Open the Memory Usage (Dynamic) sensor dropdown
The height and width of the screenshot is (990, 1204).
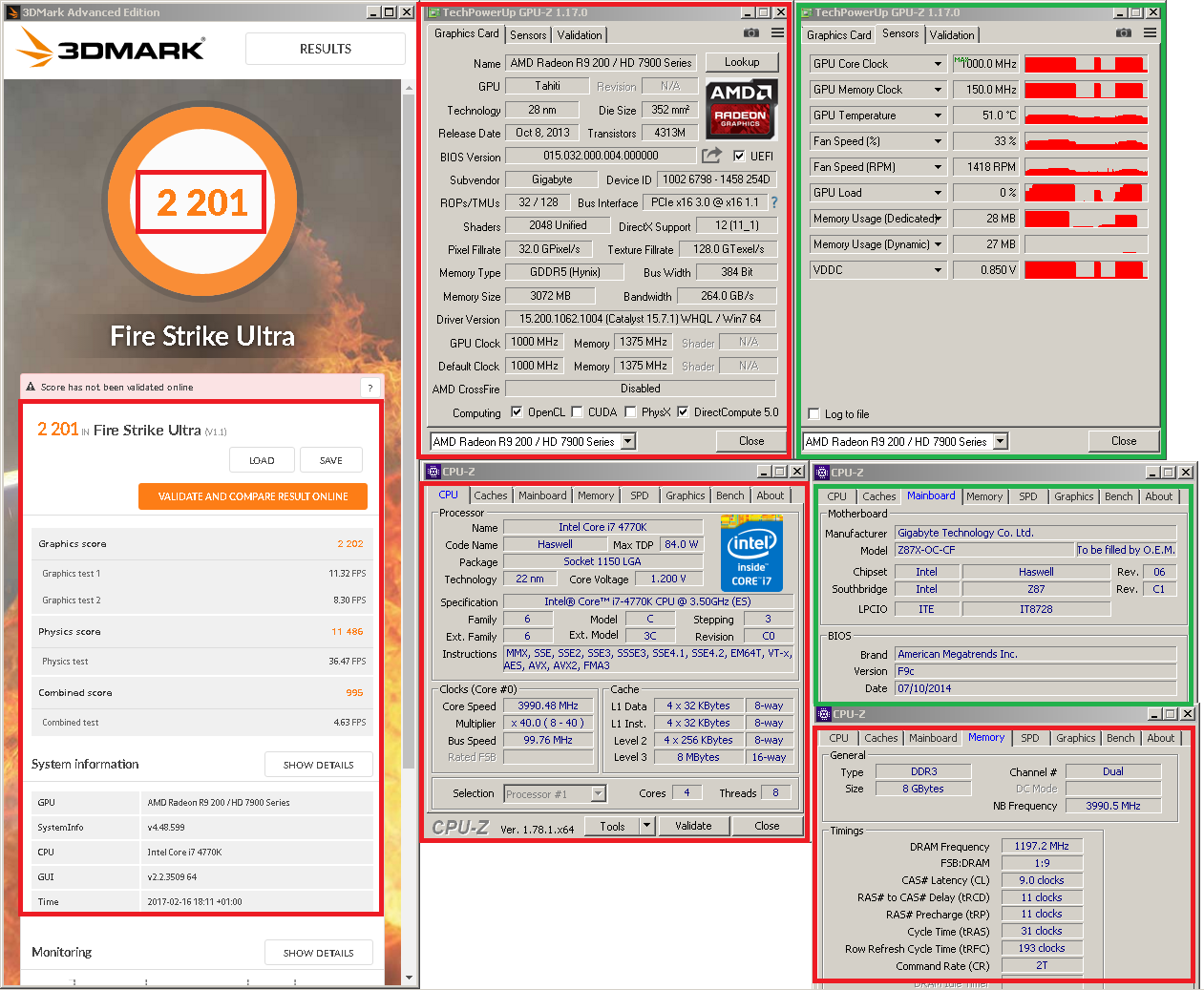coord(938,244)
